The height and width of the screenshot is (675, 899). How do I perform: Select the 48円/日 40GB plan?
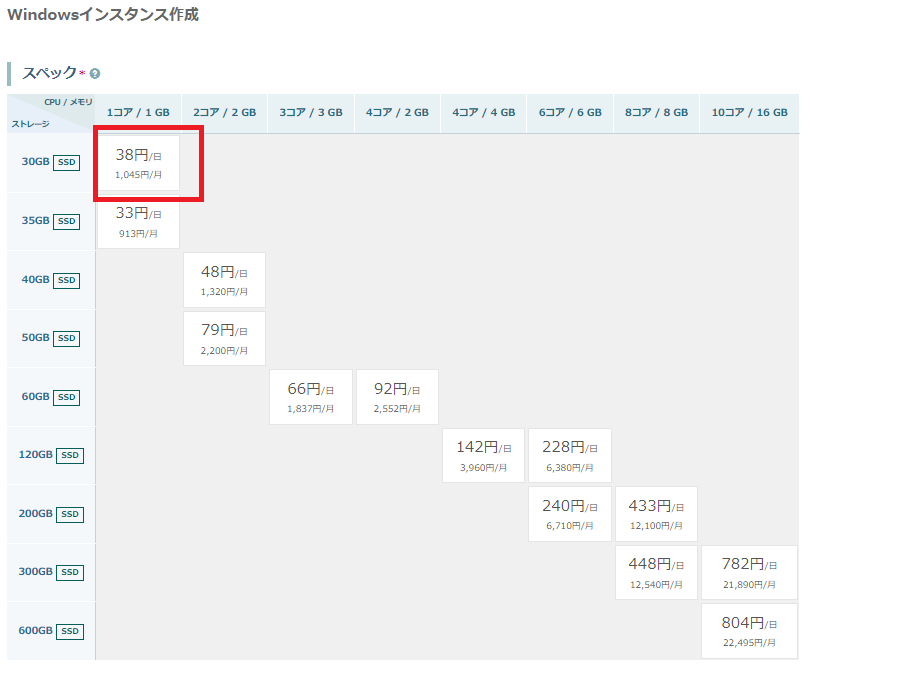(224, 280)
